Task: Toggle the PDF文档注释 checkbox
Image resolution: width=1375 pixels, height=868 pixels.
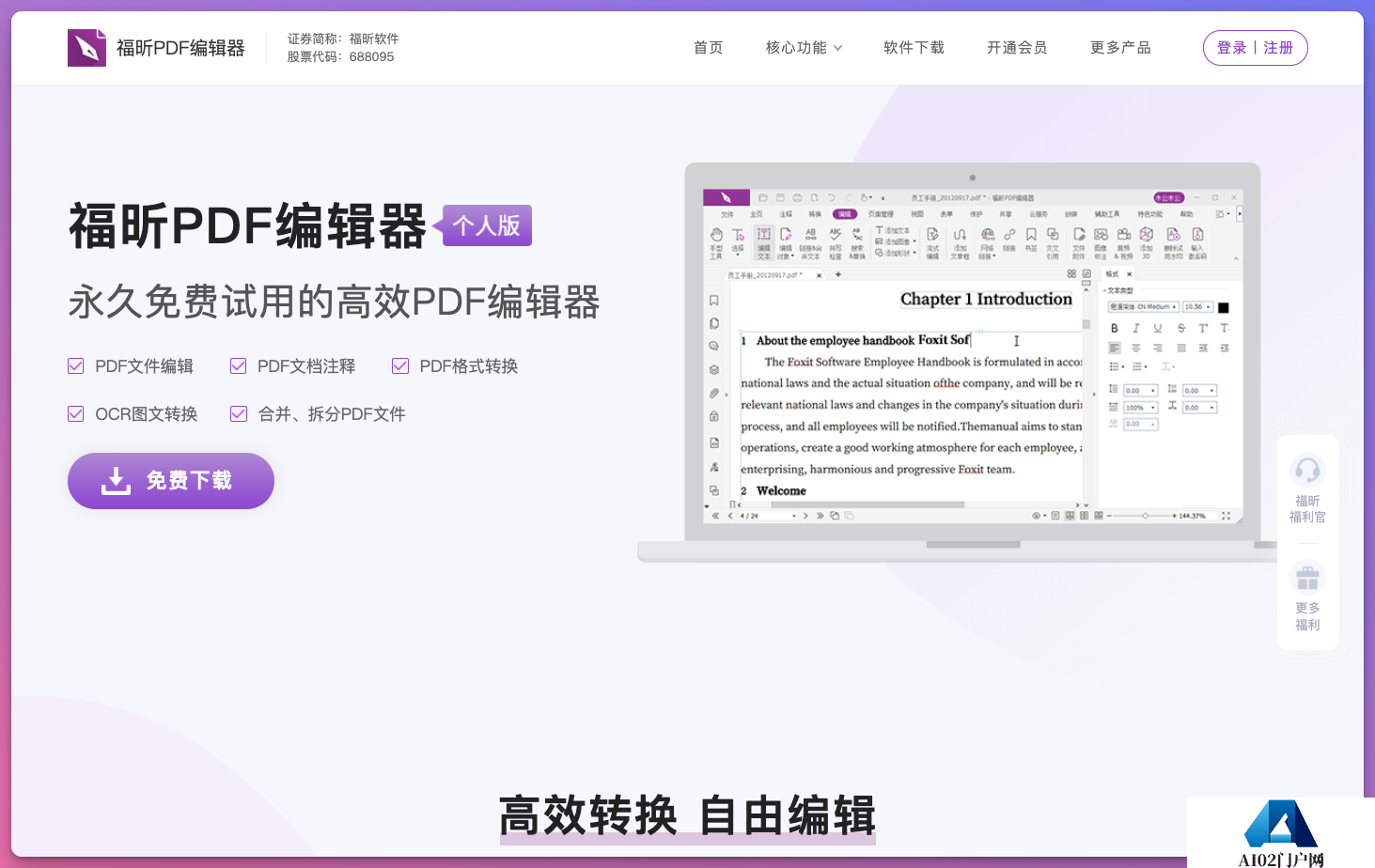Action: tap(239, 366)
